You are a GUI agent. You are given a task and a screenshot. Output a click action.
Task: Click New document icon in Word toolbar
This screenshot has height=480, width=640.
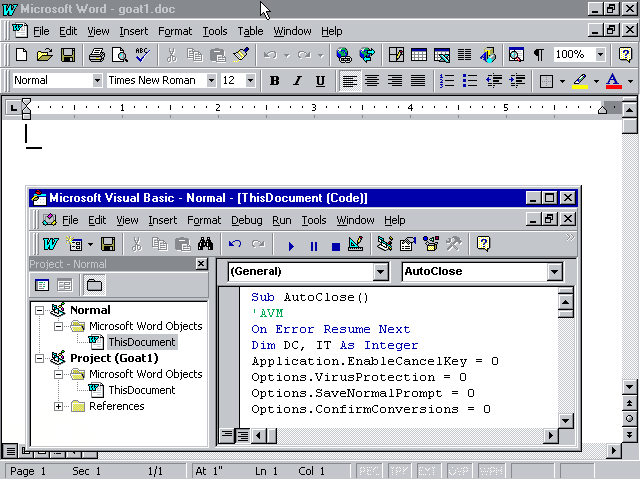21,54
